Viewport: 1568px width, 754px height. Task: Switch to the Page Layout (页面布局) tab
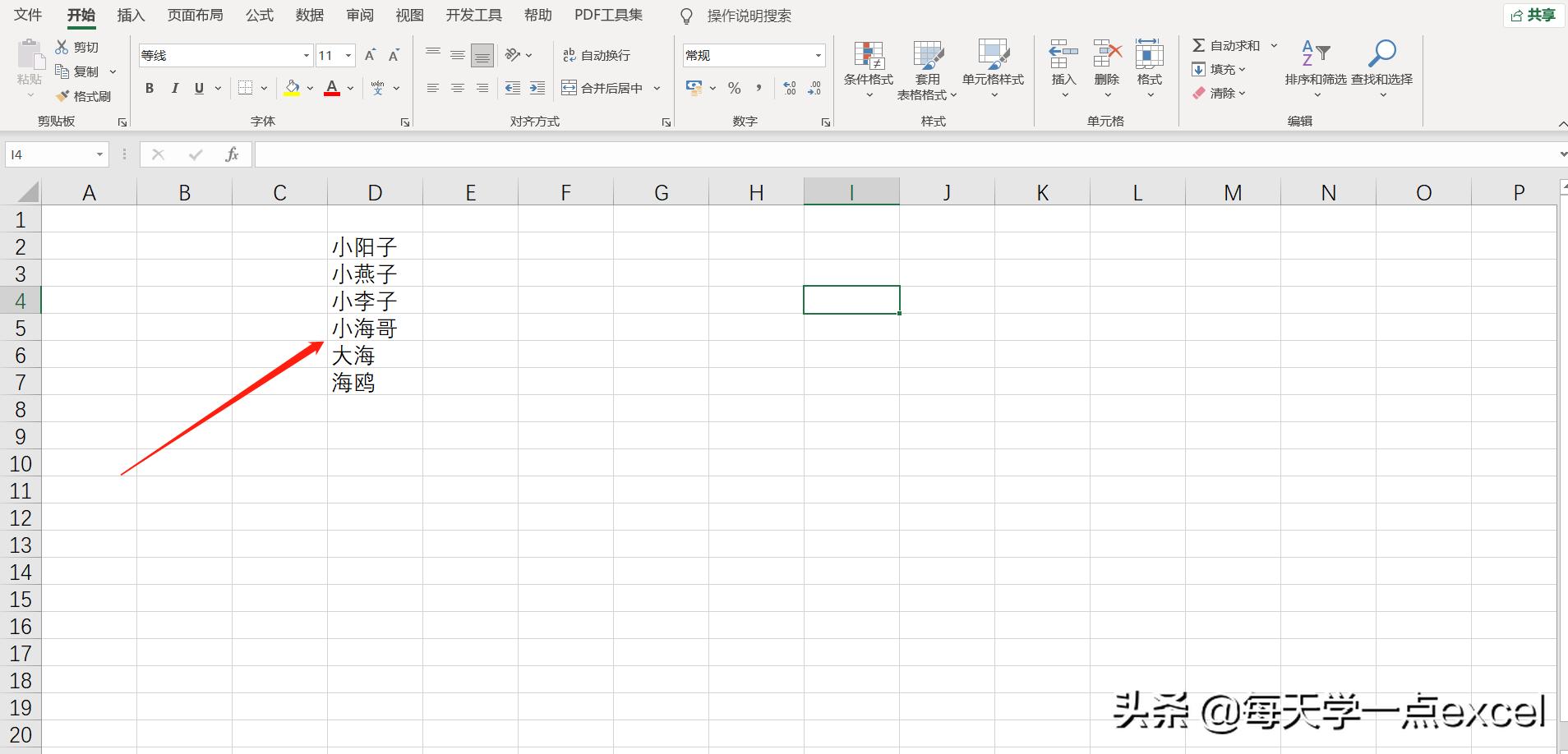195,15
